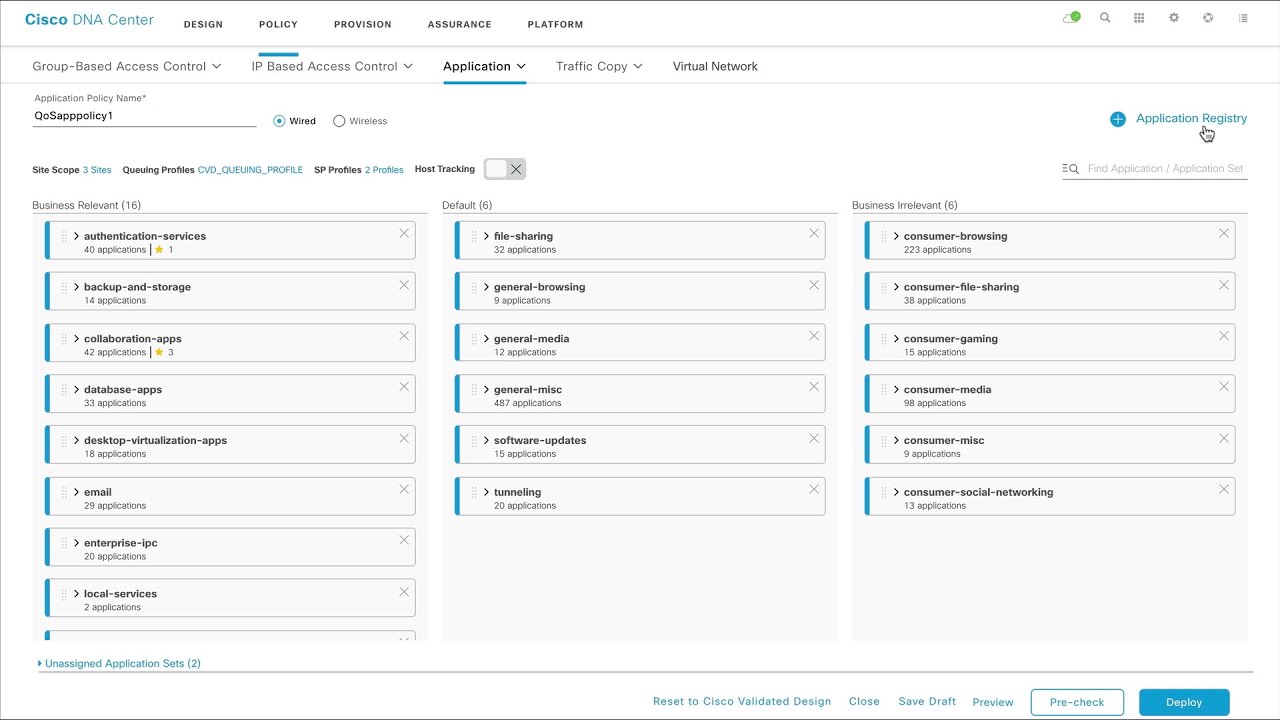Expand the enterprise-ipc set

[x=77, y=543]
